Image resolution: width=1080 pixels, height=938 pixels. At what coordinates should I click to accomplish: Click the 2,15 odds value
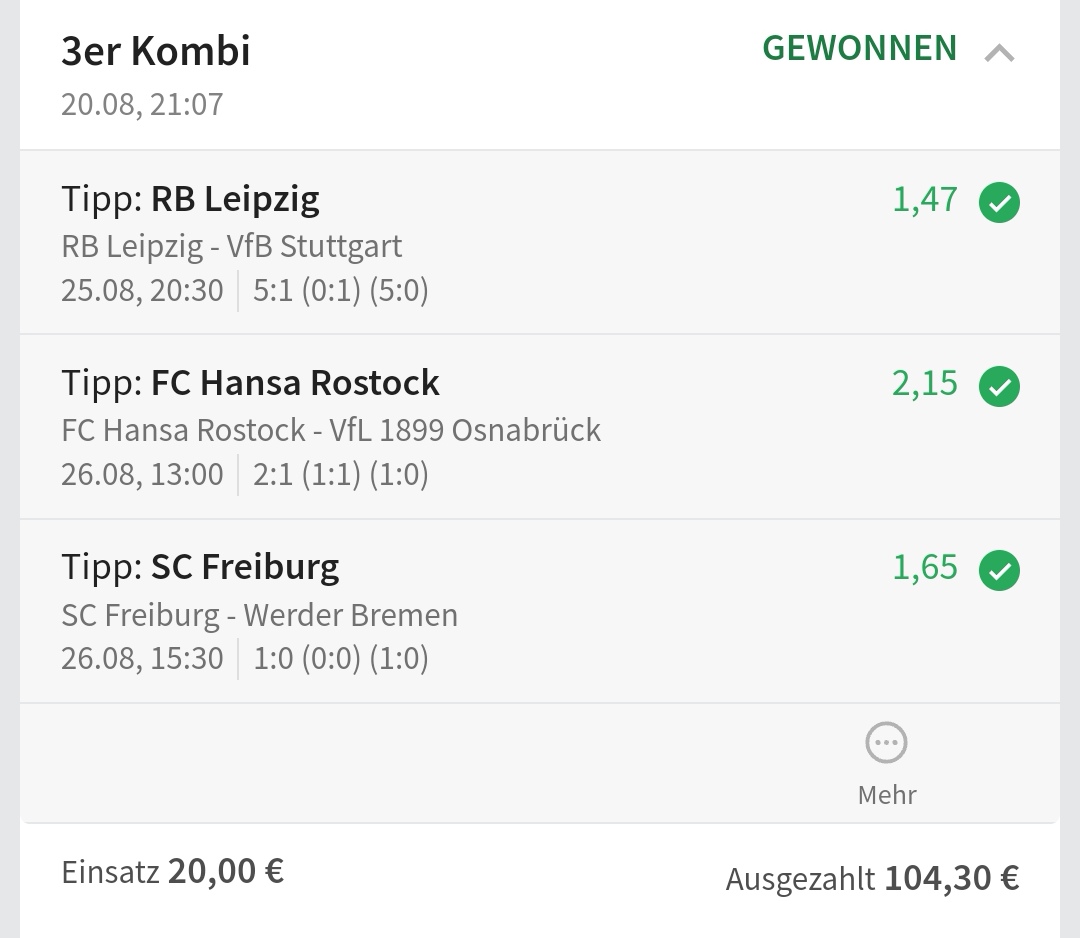(x=925, y=384)
